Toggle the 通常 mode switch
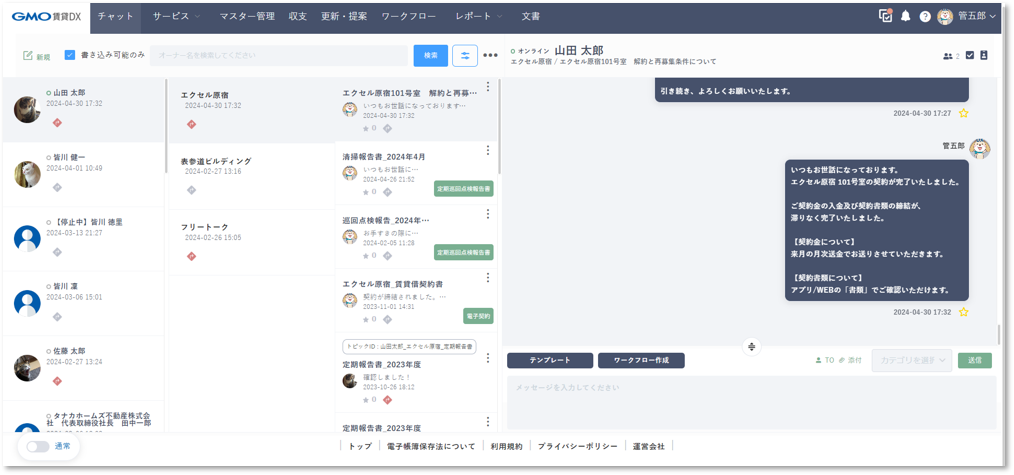The height and width of the screenshot is (475, 1014). pos(38,446)
